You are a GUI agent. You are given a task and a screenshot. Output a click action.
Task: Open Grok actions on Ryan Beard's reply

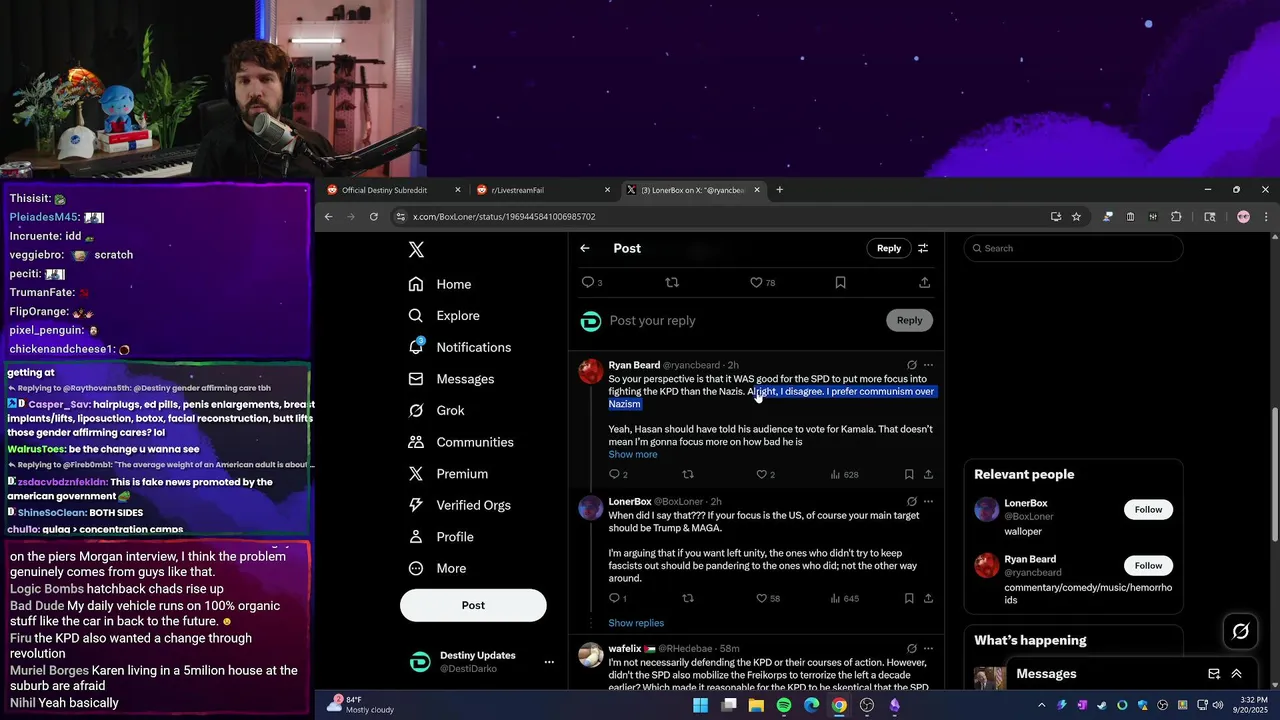point(911,365)
